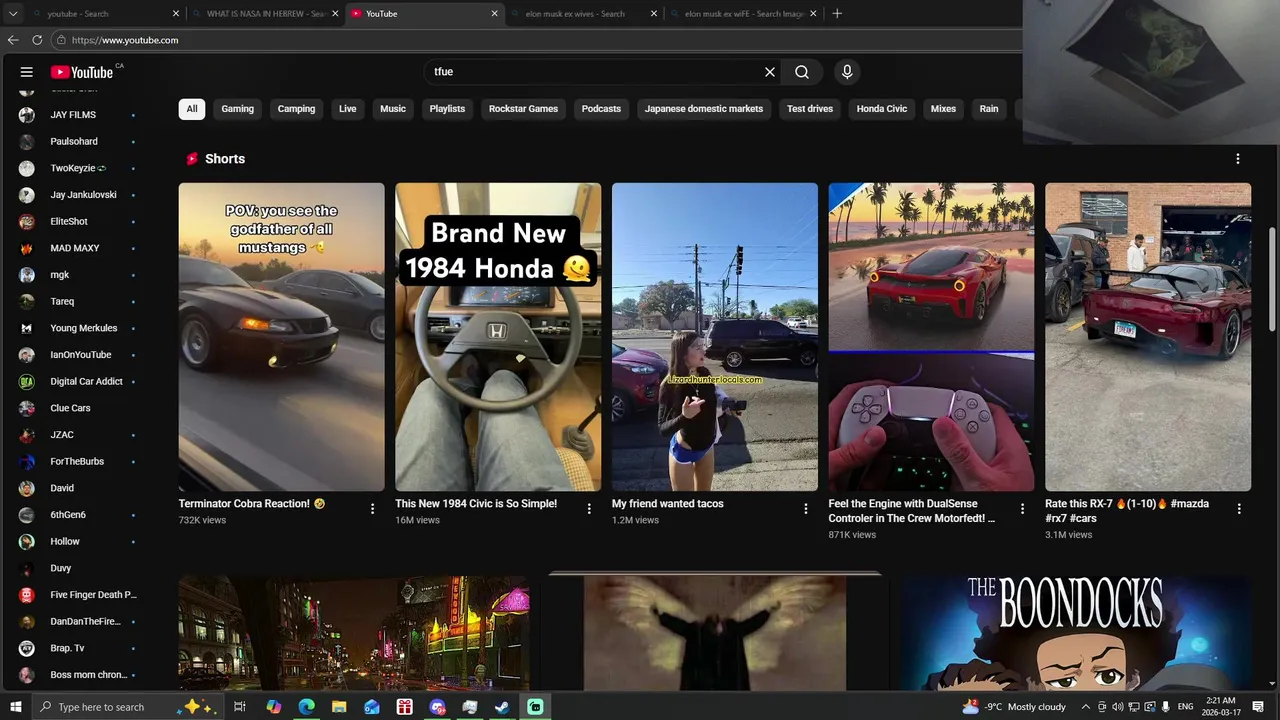This screenshot has width=1280, height=720.
Task: Select the Camping filter chip
Action: click(296, 109)
